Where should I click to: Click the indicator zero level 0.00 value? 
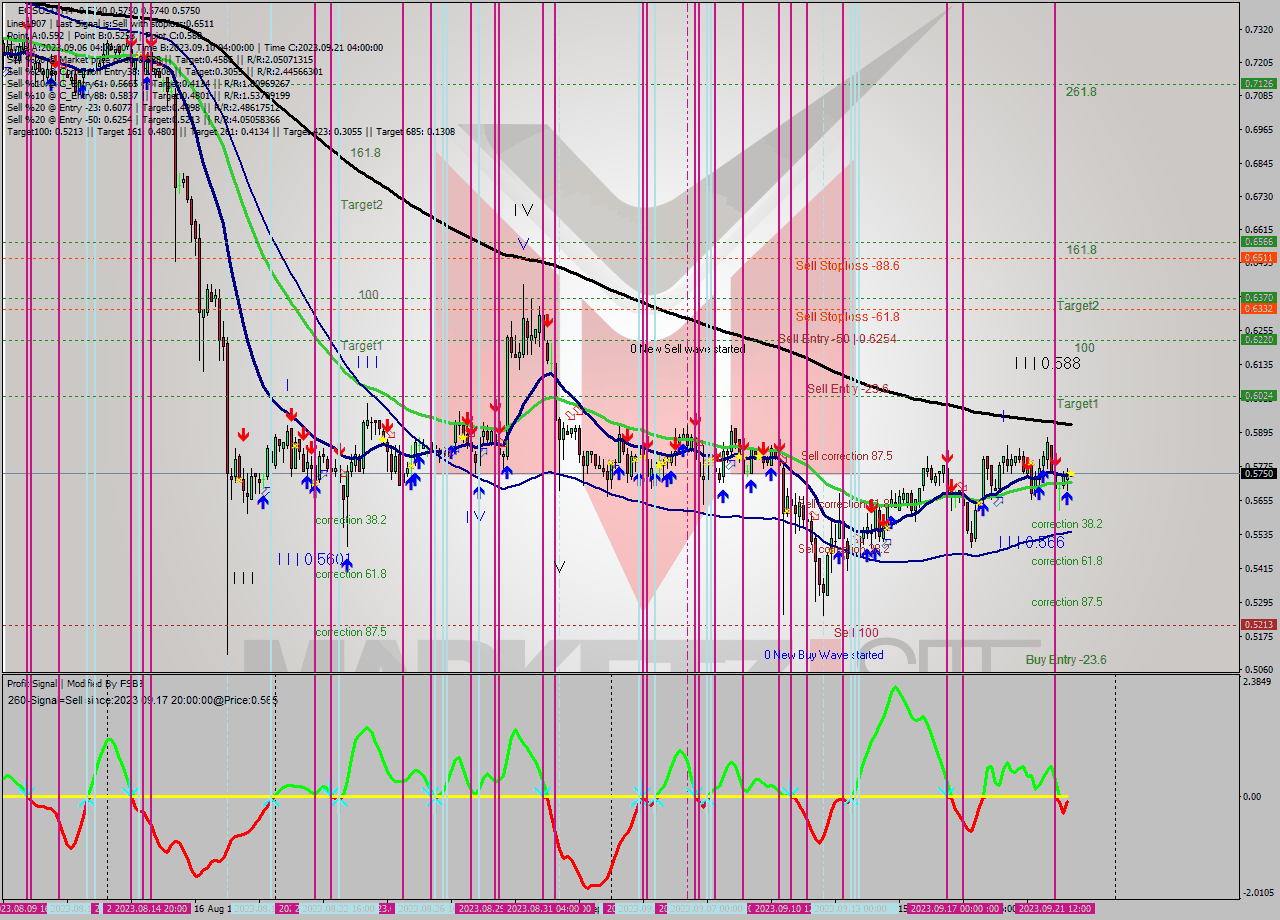[1253, 797]
